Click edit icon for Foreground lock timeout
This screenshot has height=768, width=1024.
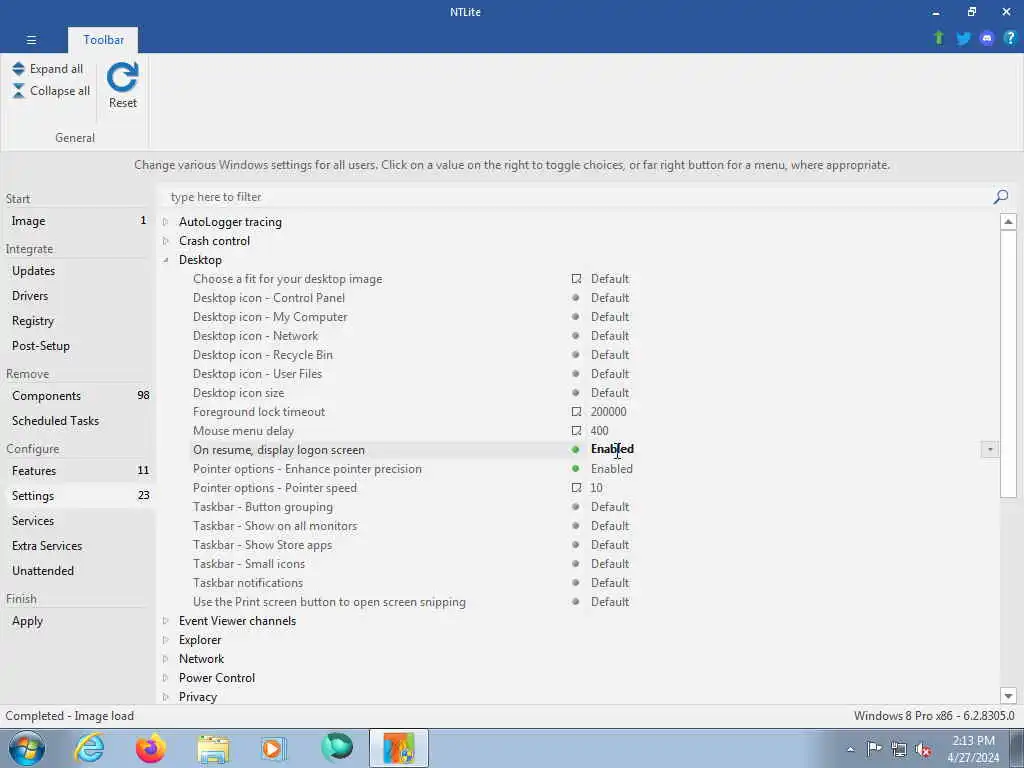(x=576, y=411)
